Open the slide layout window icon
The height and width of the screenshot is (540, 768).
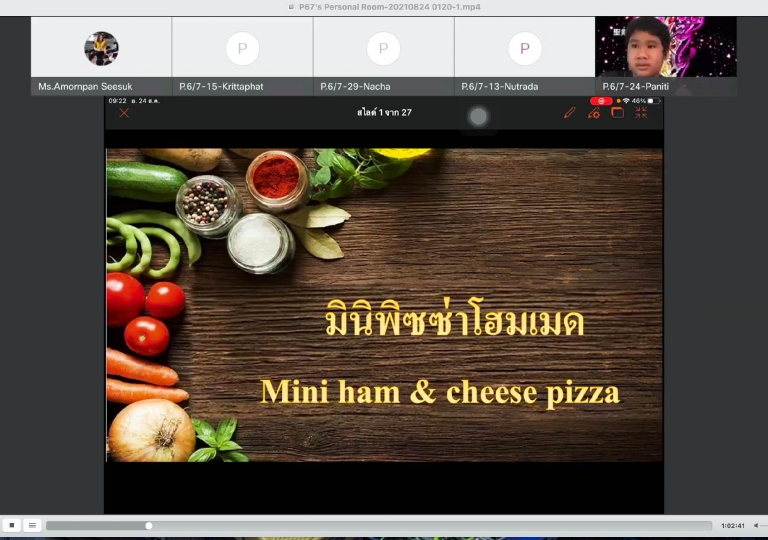click(618, 113)
